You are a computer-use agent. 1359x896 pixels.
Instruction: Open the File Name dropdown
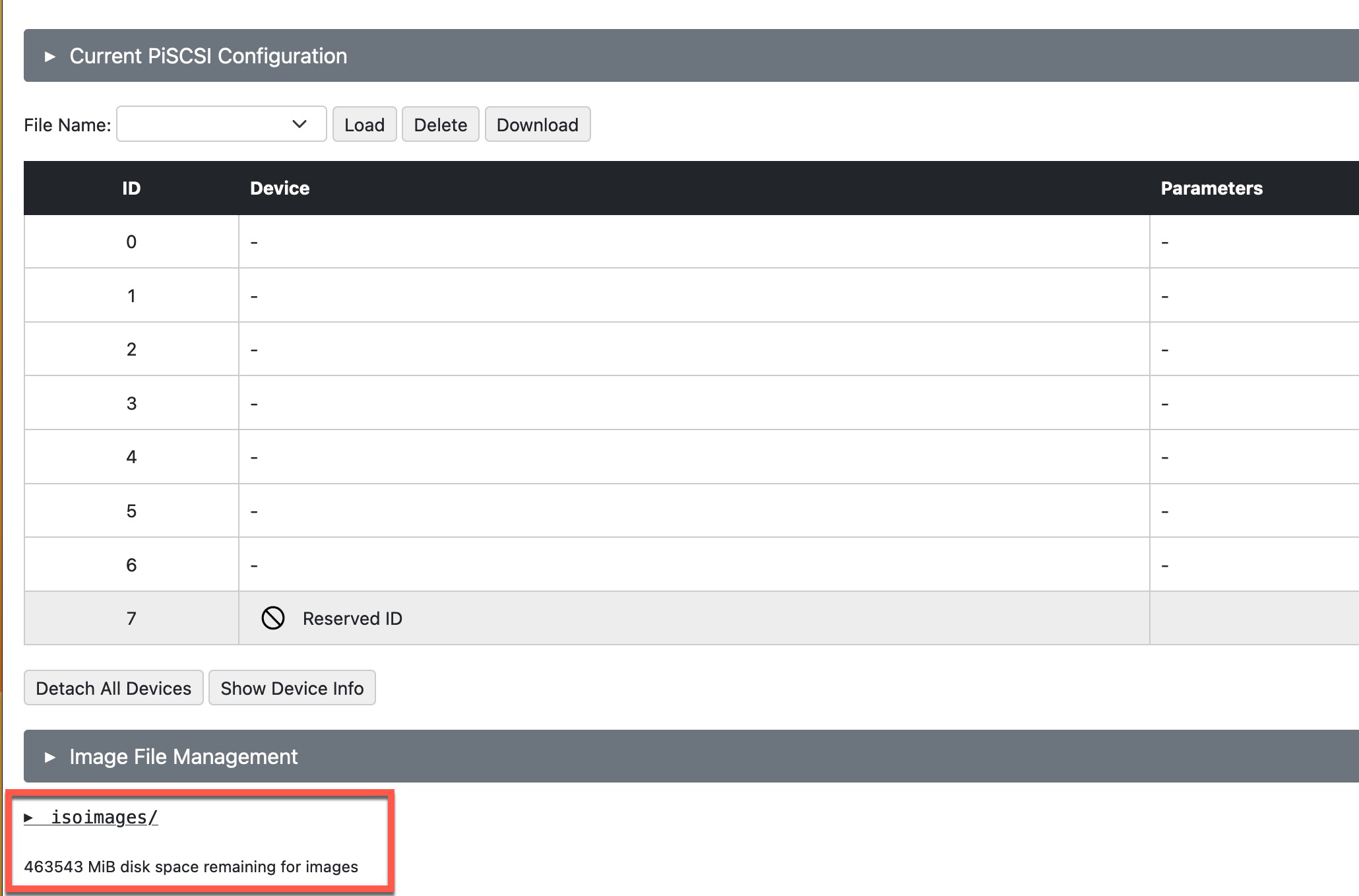(x=222, y=124)
